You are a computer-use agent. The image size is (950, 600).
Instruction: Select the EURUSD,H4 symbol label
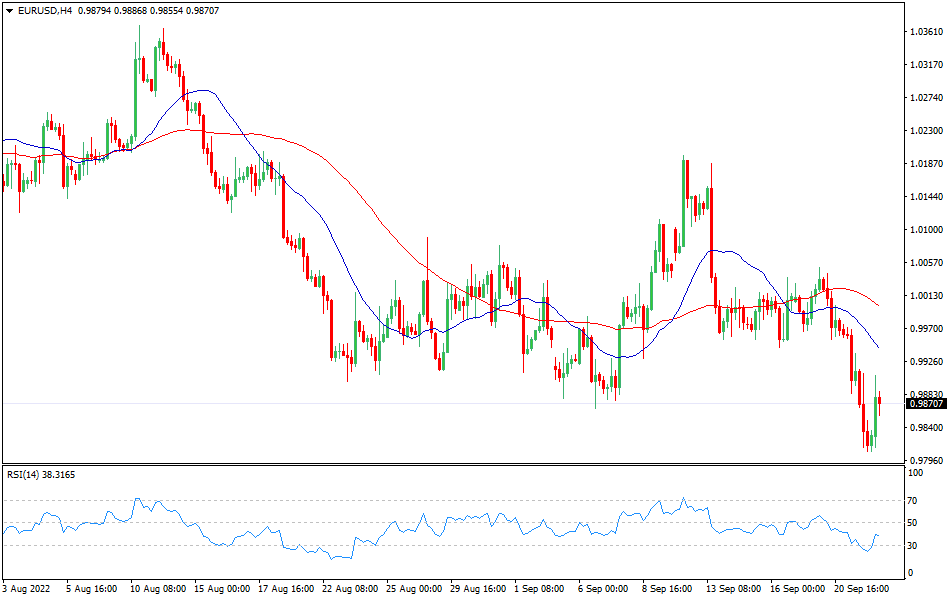43,10
